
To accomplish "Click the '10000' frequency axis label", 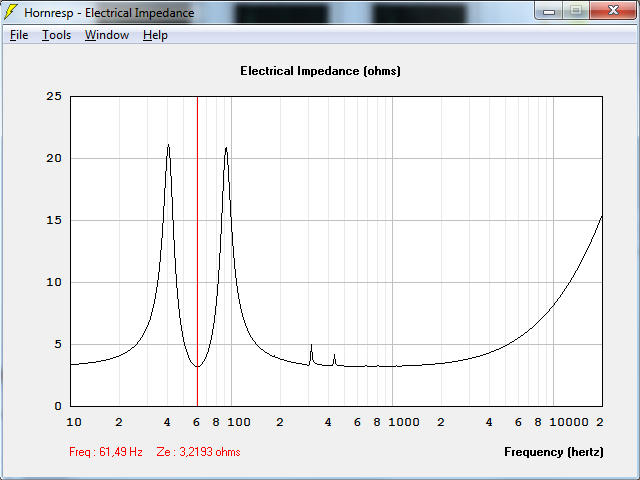I will [569, 422].
